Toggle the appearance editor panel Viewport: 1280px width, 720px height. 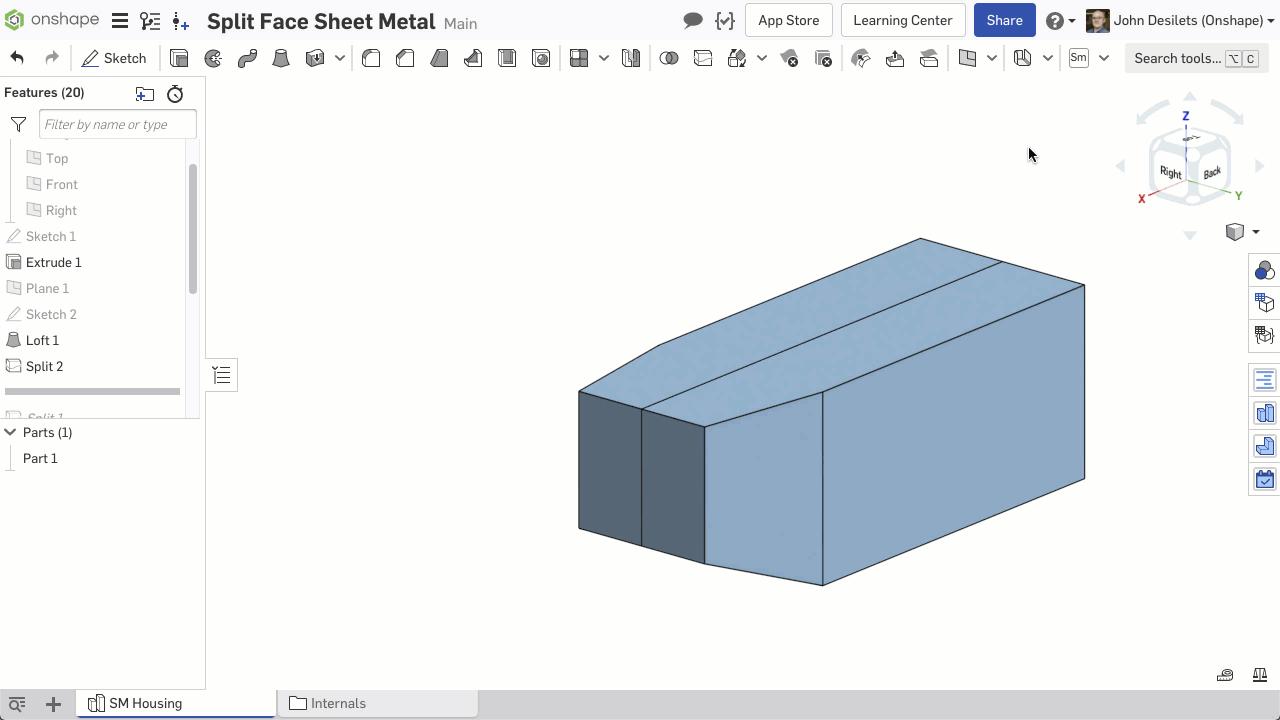coord(1264,270)
